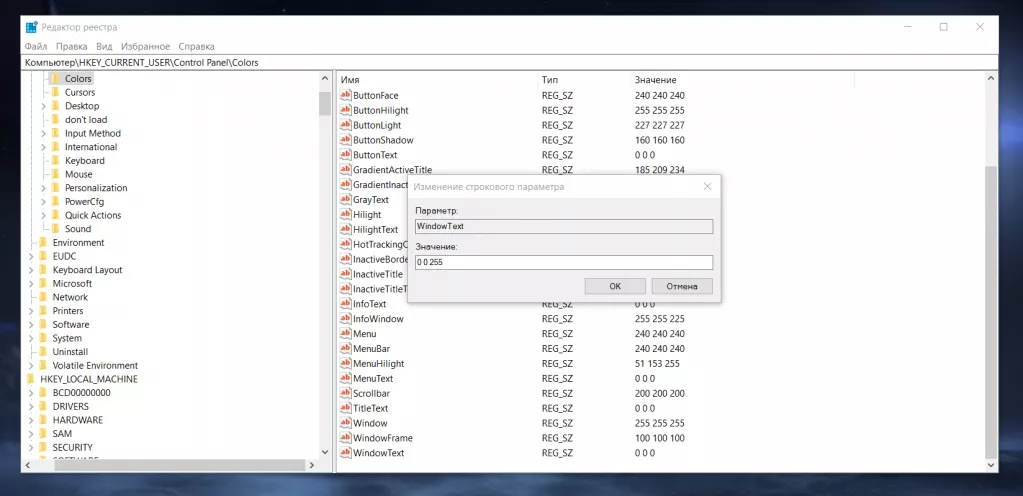Open the Избранное menu
1023x496 pixels.
pos(145,46)
